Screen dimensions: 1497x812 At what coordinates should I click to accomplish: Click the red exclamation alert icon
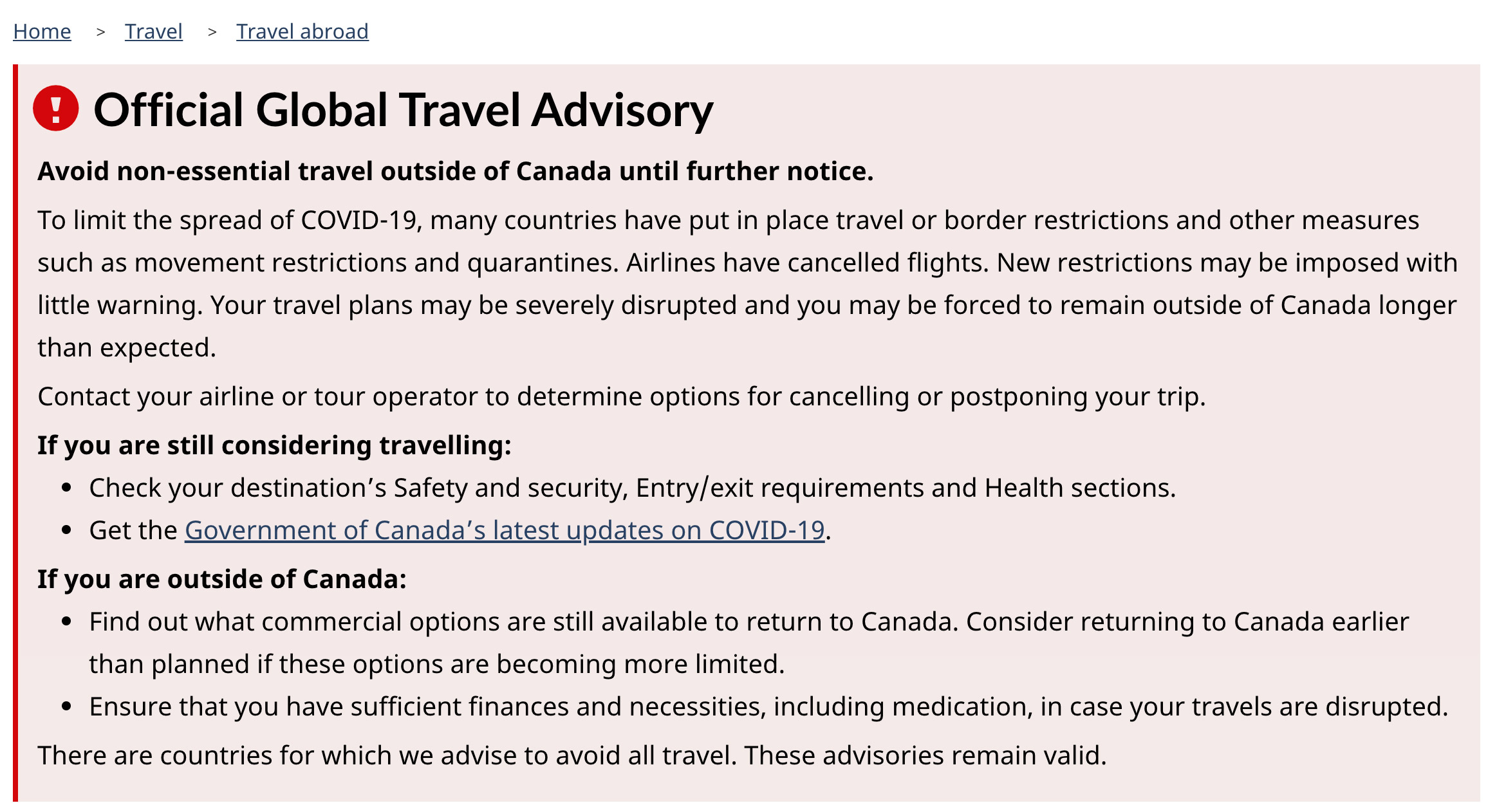[x=56, y=109]
